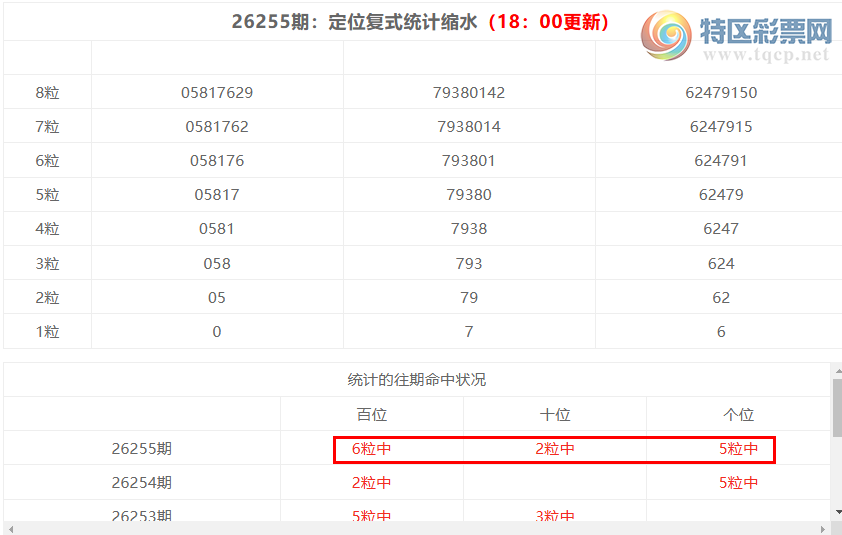The width and height of the screenshot is (842, 535).
Task: Click the cell value 793801
Action: [x=469, y=161]
